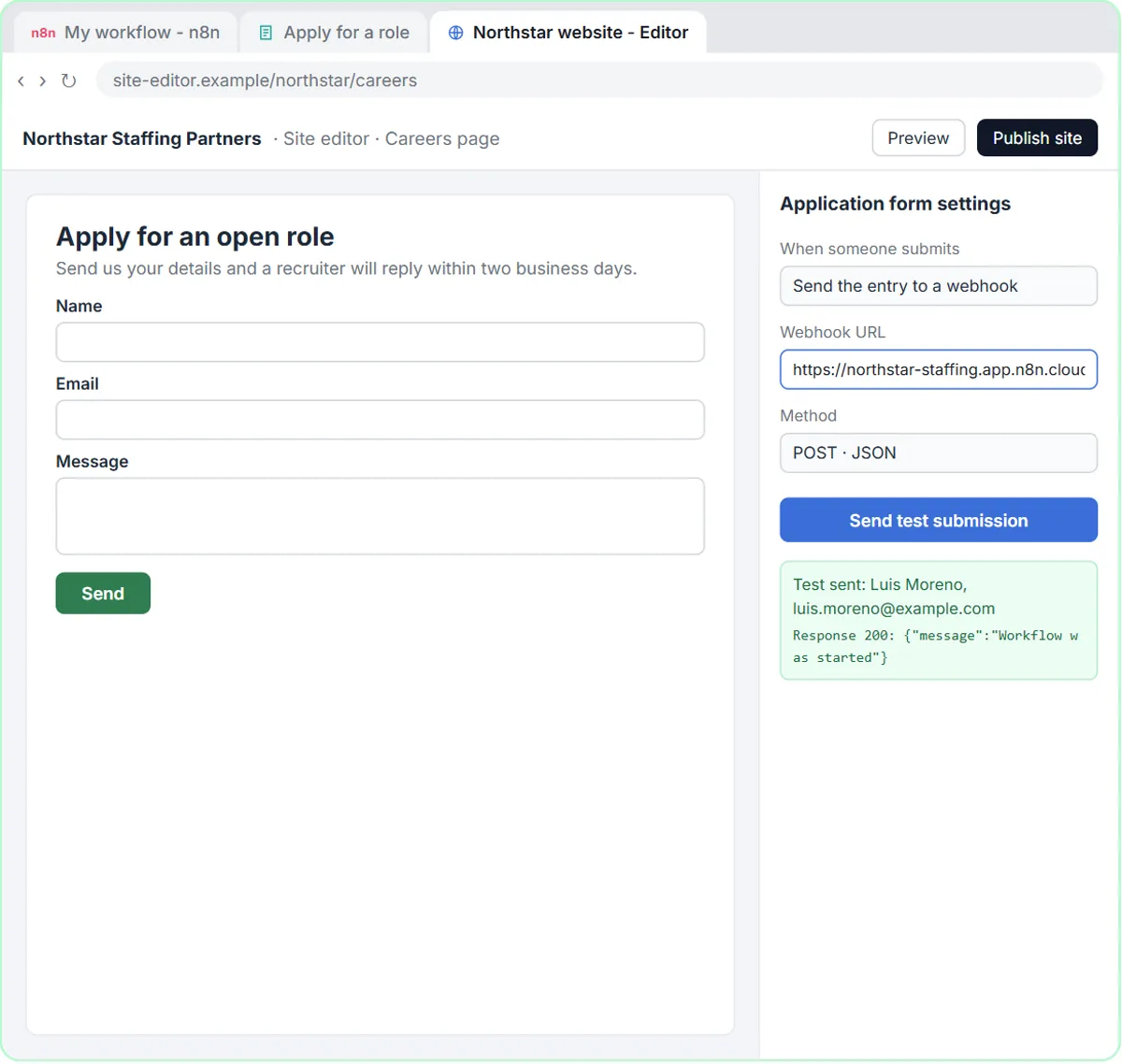Open the When someone submits dropdown
Image resolution: width=1122 pixels, height=1064 pixels.
(939, 286)
